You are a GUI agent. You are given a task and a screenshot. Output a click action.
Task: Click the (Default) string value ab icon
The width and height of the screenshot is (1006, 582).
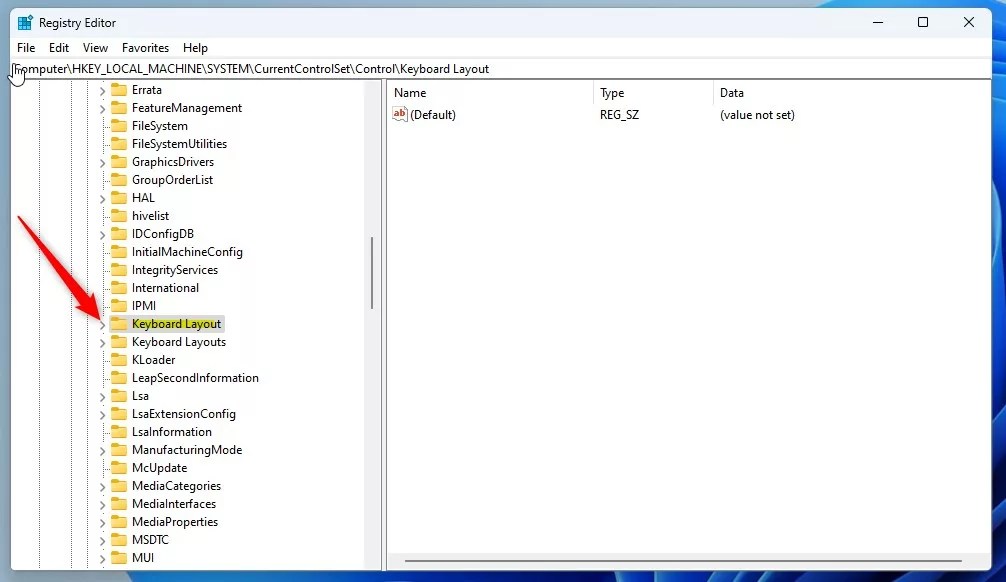coord(399,114)
